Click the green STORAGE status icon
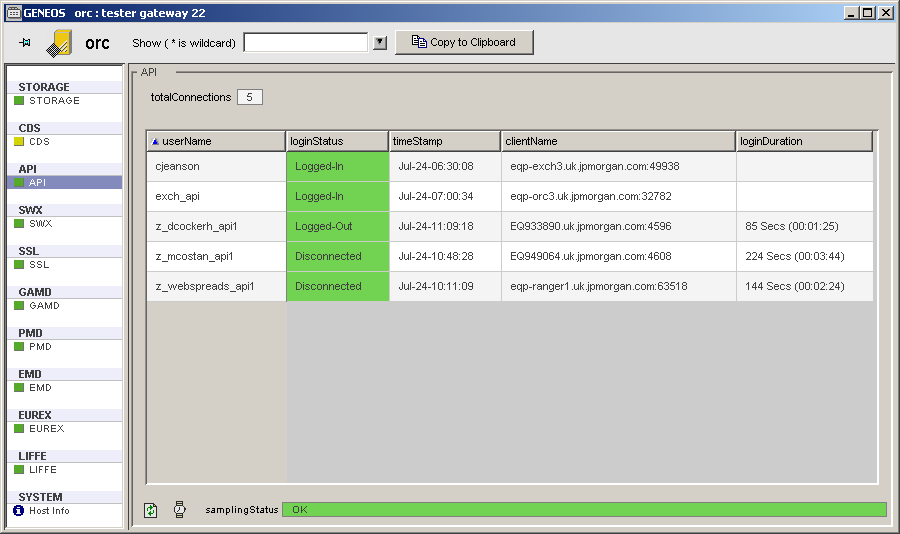 pyautogui.click(x=18, y=101)
